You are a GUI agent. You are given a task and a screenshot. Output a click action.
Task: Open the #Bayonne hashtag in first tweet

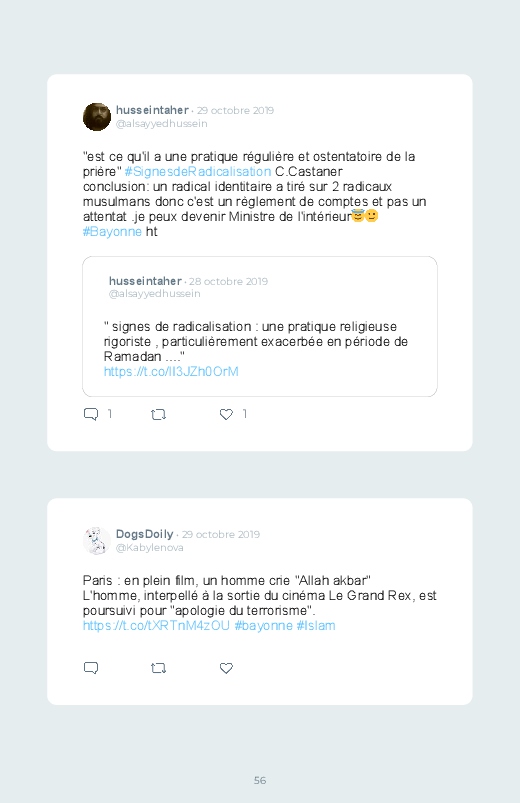(x=112, y=231)
